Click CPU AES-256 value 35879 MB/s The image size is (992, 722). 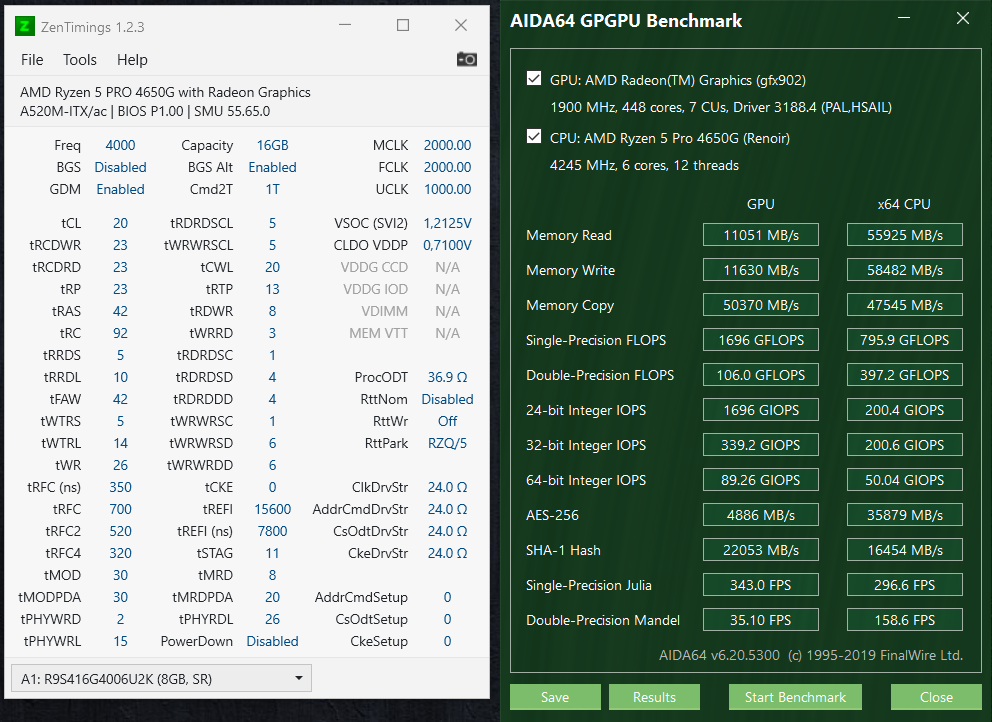tap(905, 515)
